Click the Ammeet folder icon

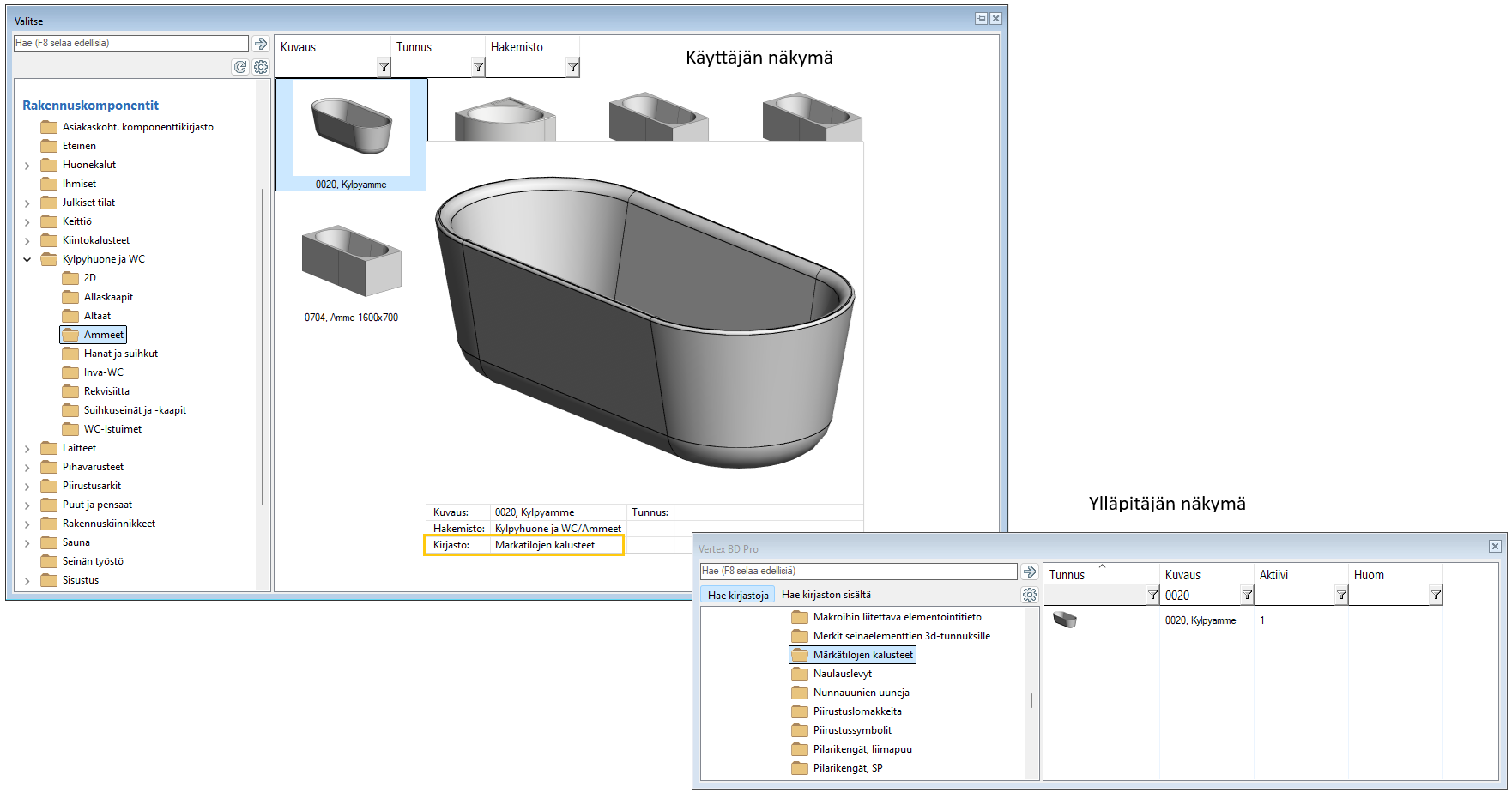[x=70, y=335]
